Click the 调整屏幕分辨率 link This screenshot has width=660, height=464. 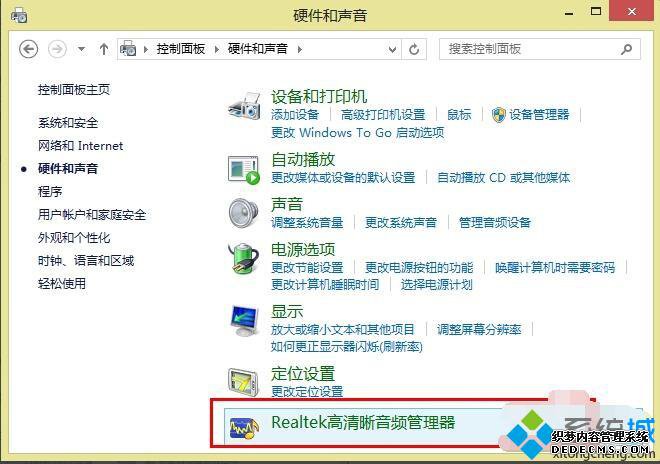(479, 329)
